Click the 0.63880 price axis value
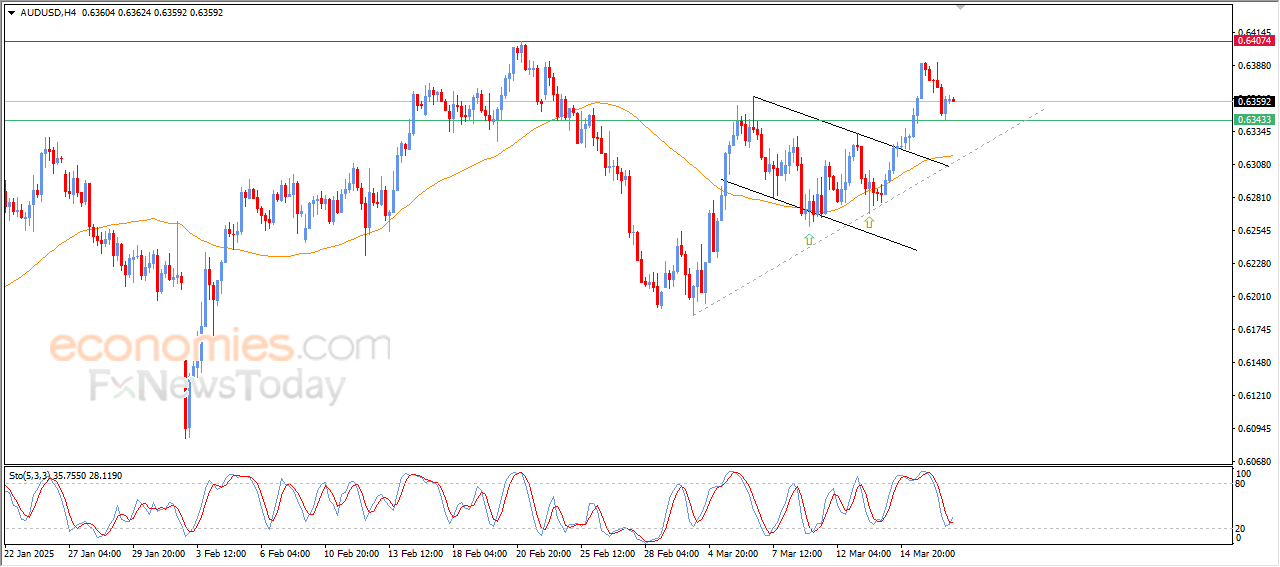 [x=1254, y=66]
